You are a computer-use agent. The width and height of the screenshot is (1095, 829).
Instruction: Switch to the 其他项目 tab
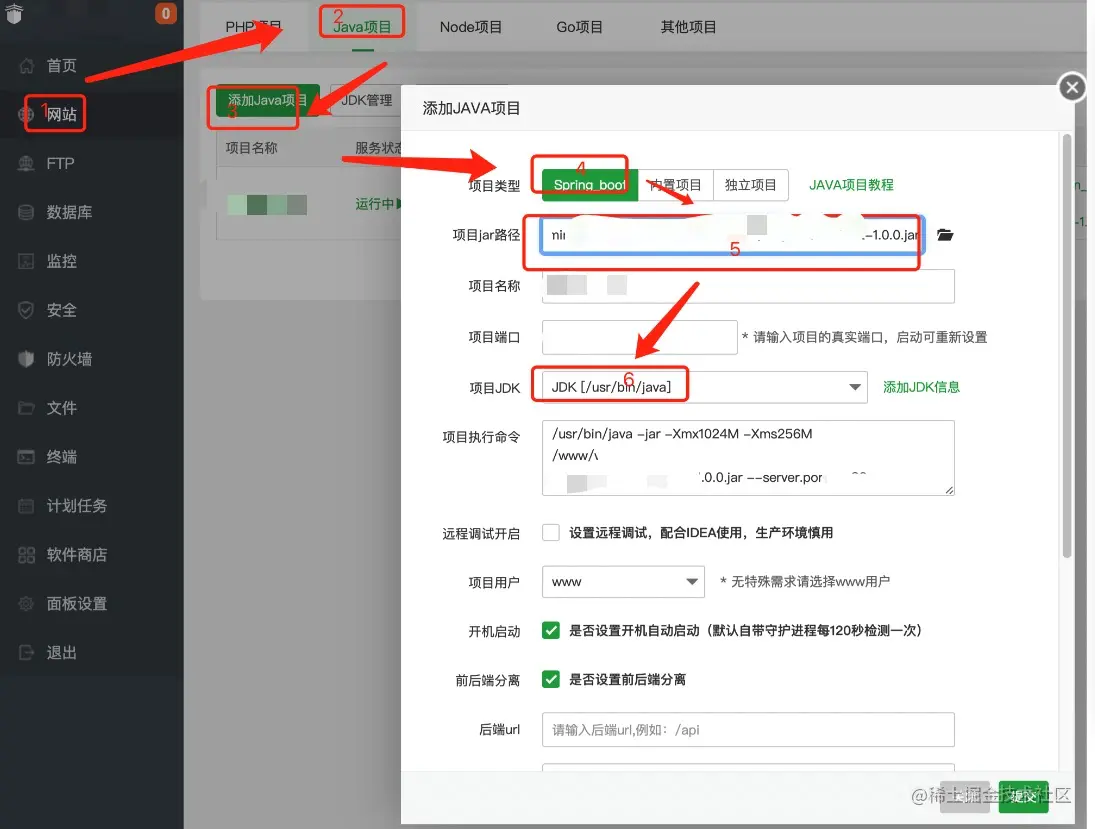click(x=689, y=27)
